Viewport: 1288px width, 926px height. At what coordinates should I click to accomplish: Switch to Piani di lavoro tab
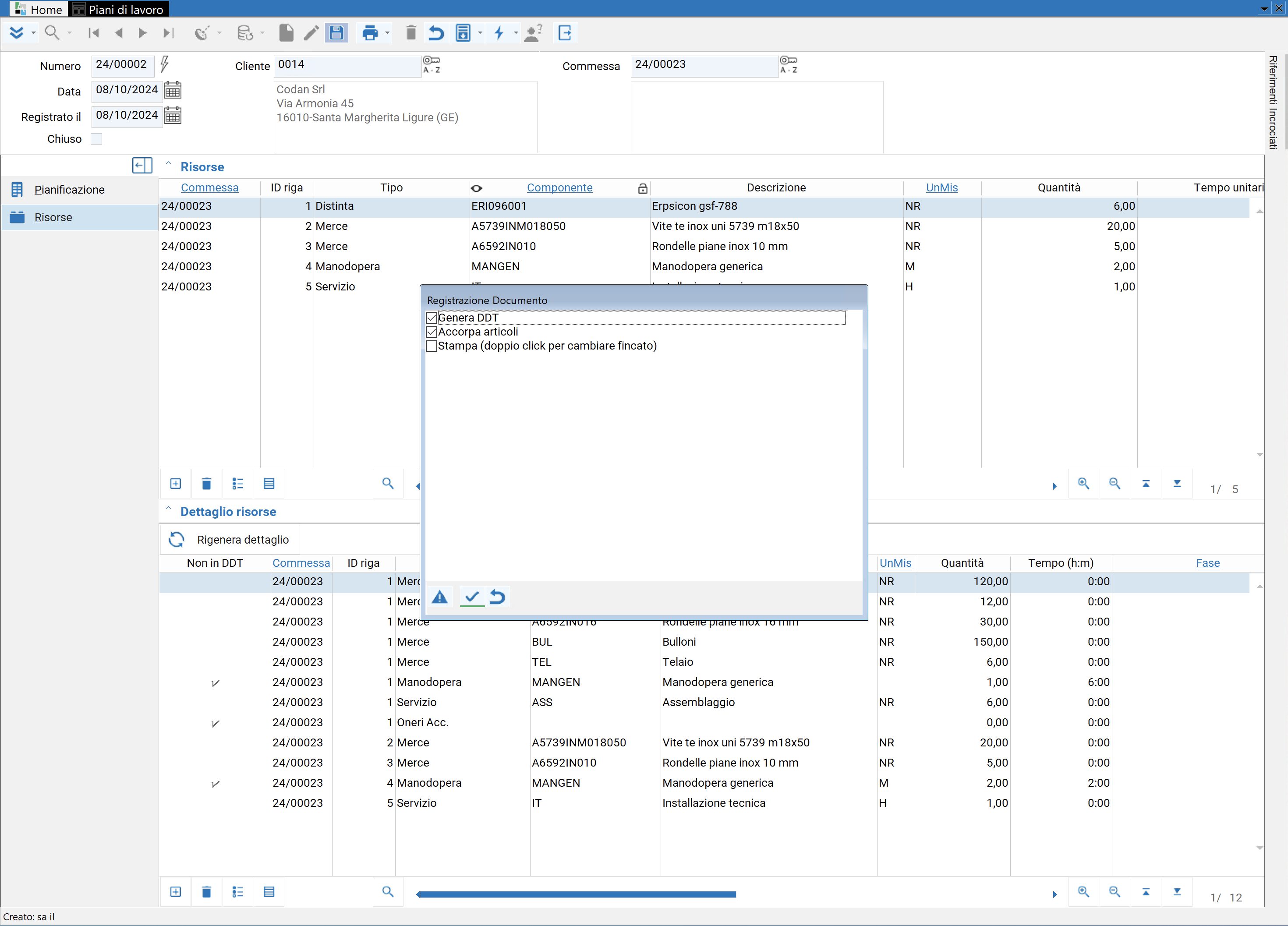tap(119, 9)
